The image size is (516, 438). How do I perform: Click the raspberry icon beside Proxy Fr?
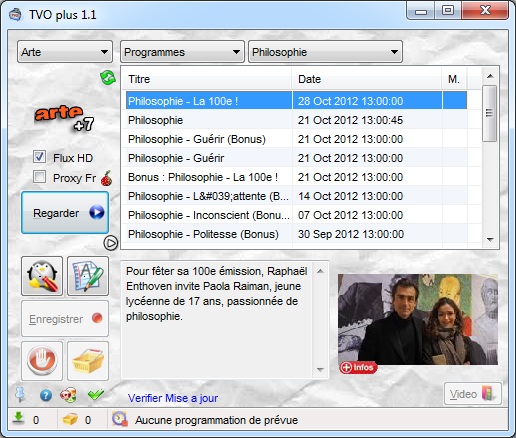pyautogui.click(x=106, y=178)
